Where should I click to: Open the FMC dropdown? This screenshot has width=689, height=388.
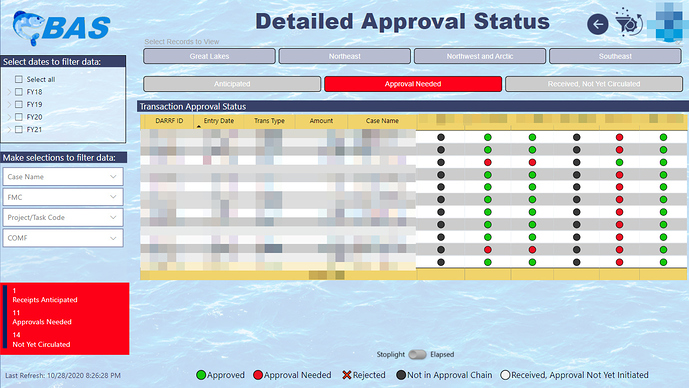click(x=63, y=197)
